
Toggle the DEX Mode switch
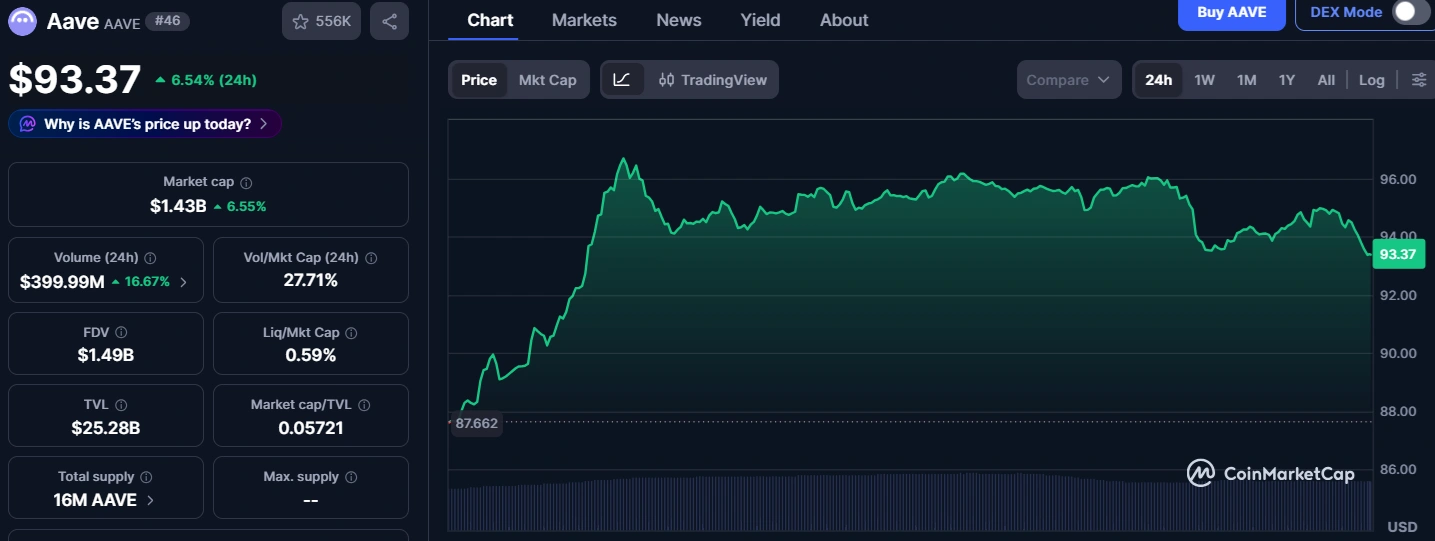click(x=1409, y=13)
